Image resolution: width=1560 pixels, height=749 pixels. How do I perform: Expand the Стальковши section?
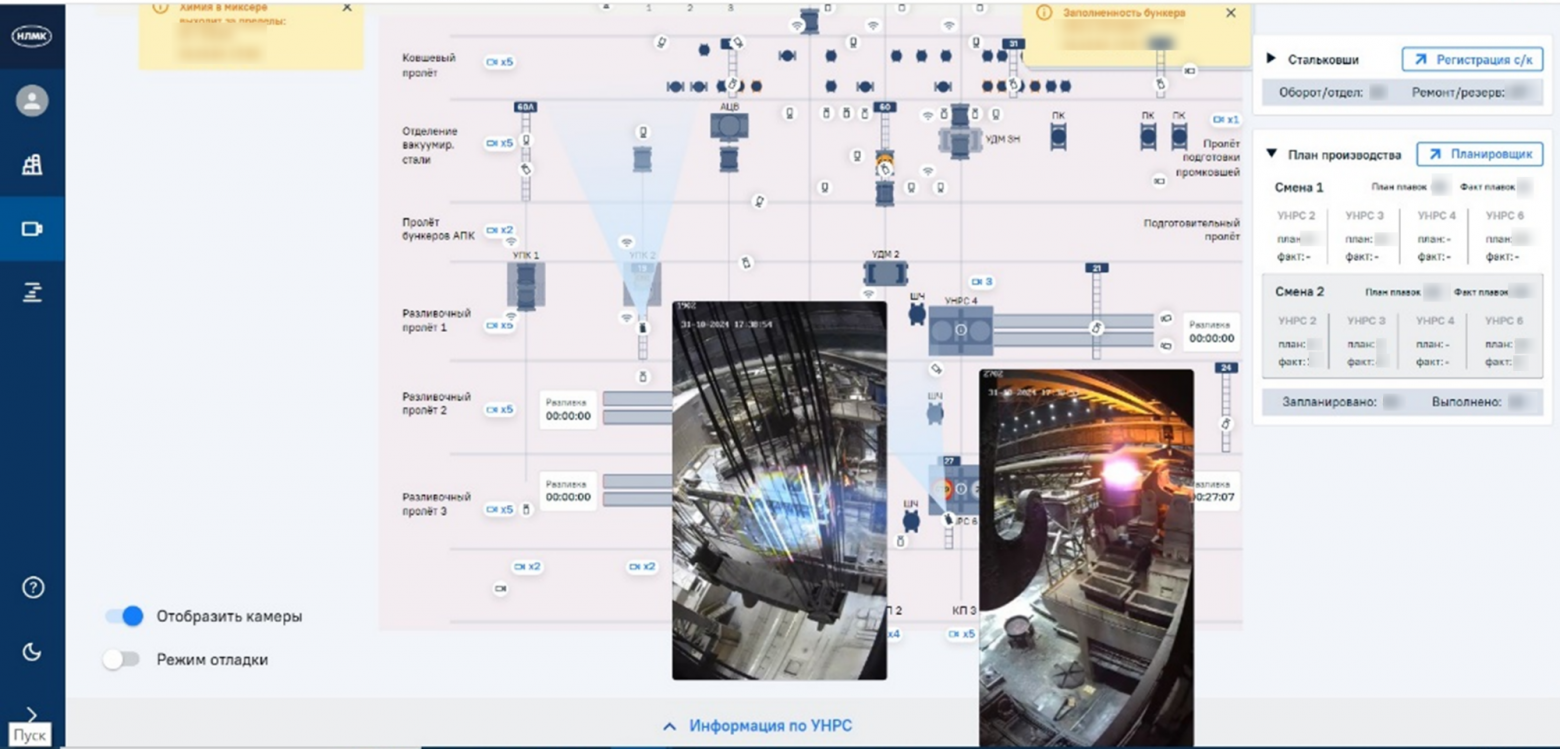(x=1272, y=60)
